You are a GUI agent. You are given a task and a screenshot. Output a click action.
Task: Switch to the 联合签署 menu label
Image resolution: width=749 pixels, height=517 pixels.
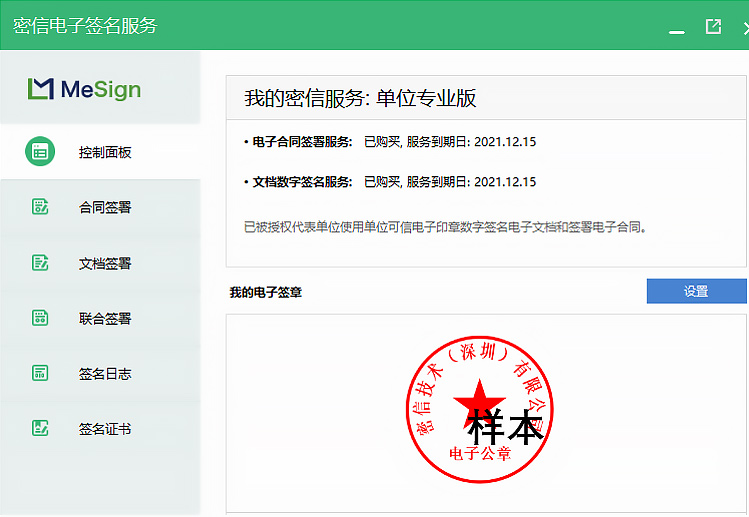point(105,319)
